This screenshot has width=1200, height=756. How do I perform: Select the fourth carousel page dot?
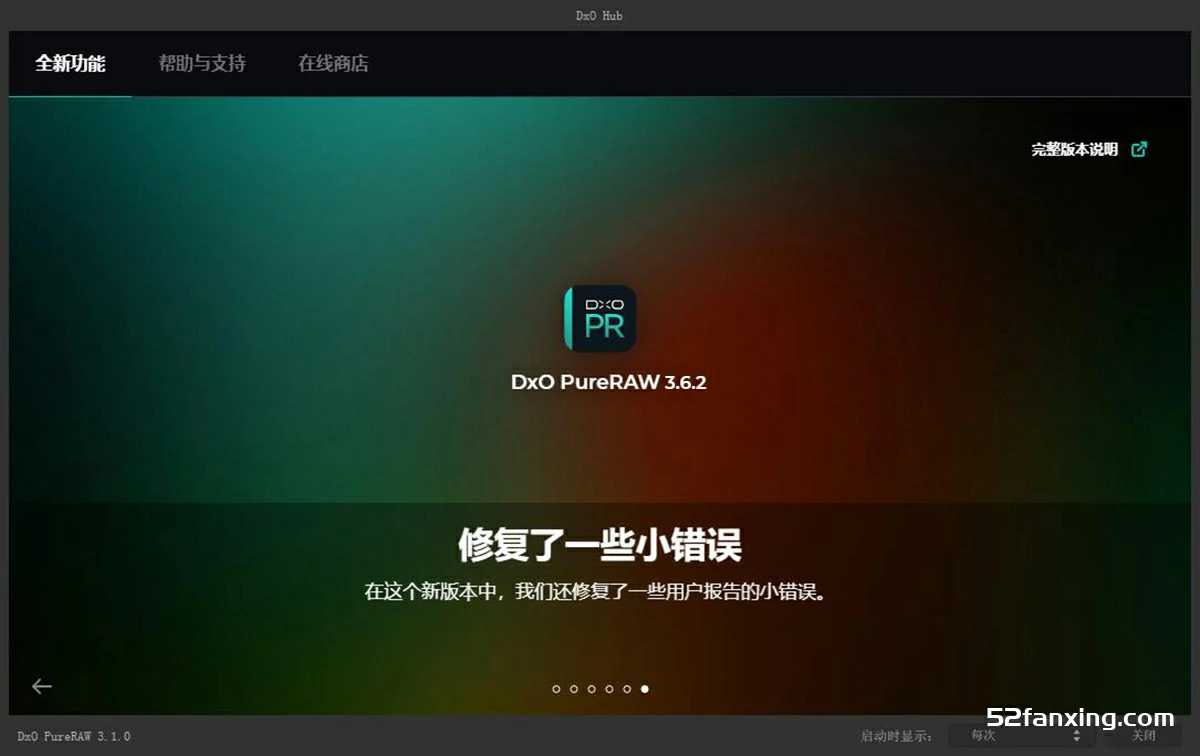click(x=609, y=689)
